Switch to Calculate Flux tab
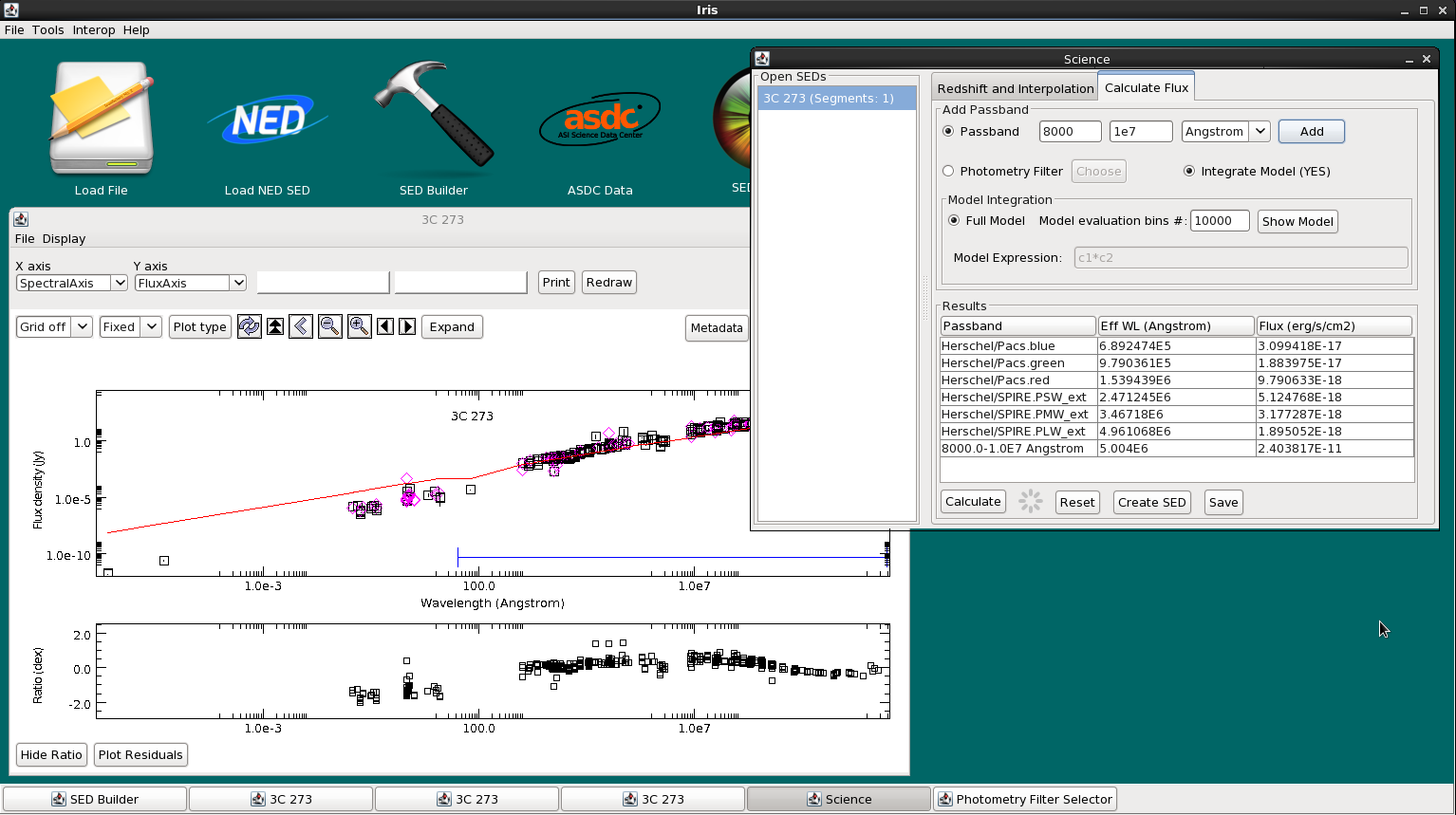The width and height of the screenshot is (1456, 815). coord(1147,87)
